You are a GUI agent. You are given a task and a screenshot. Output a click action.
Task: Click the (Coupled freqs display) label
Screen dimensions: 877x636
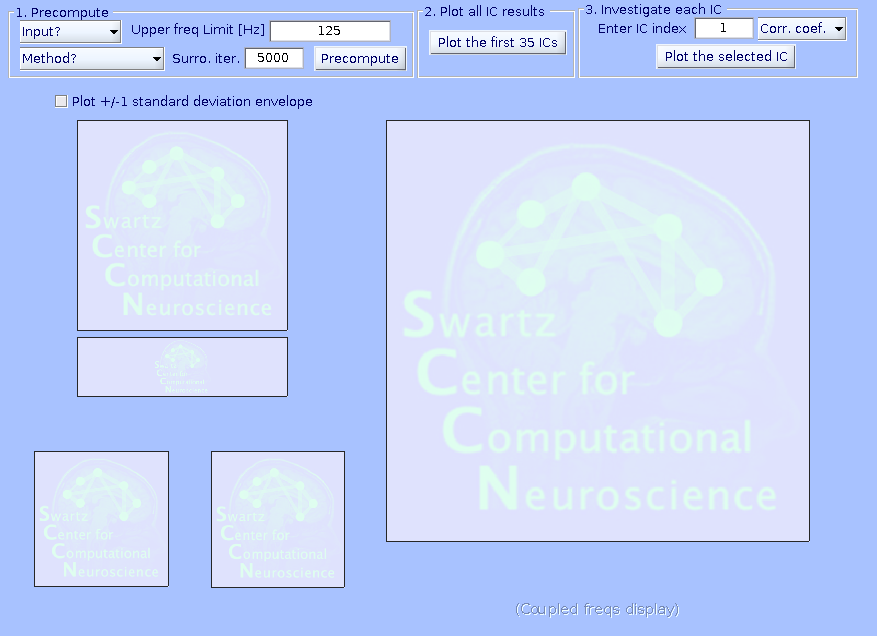(x=597, y=609)
